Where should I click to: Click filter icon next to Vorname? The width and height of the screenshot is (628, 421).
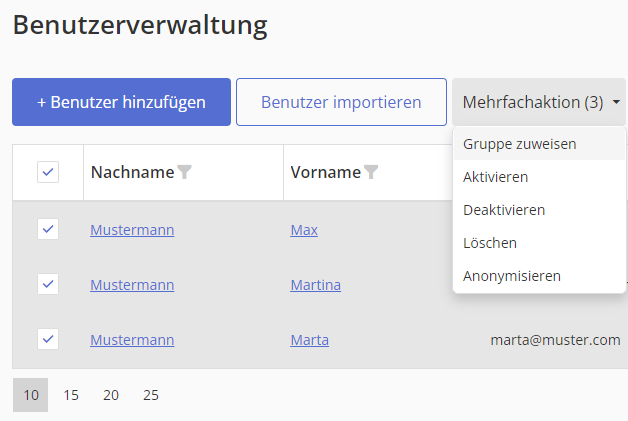[x=371, y=172]
